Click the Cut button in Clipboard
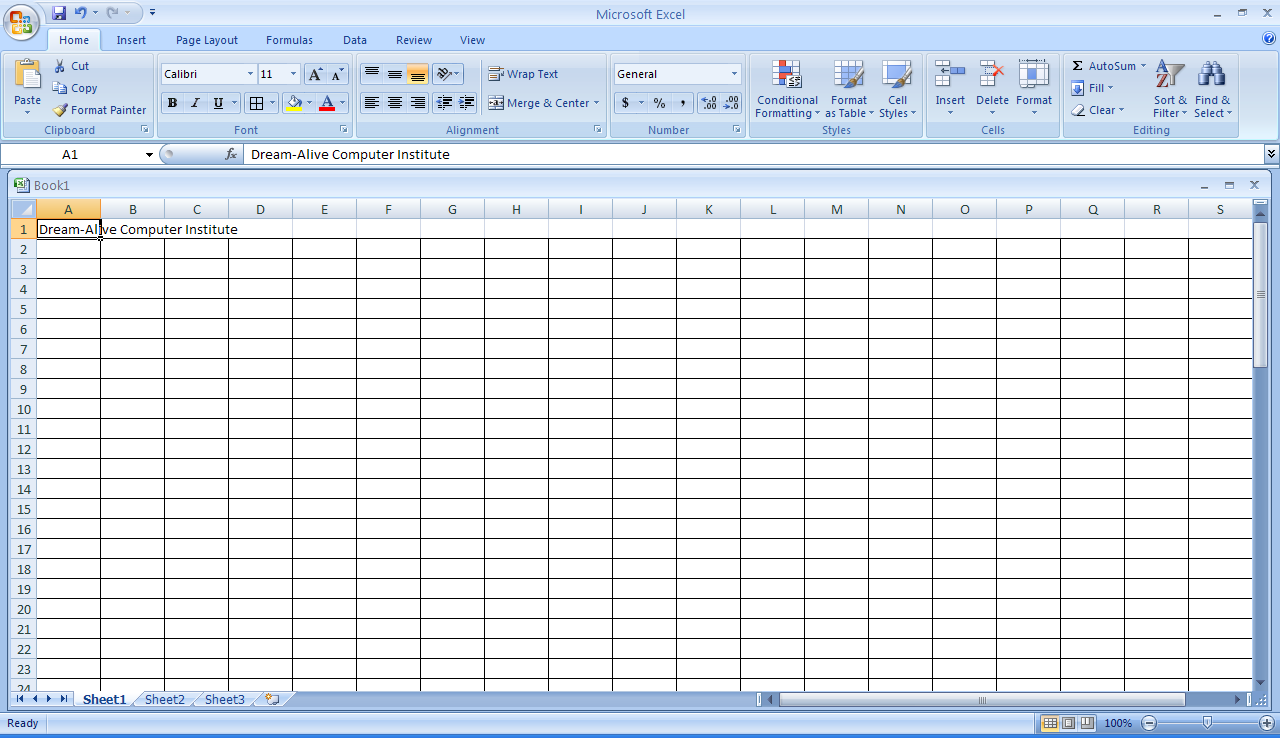The width and height of the screenshot is (1280, 738). pyautogui.click(x=71, y=66)
